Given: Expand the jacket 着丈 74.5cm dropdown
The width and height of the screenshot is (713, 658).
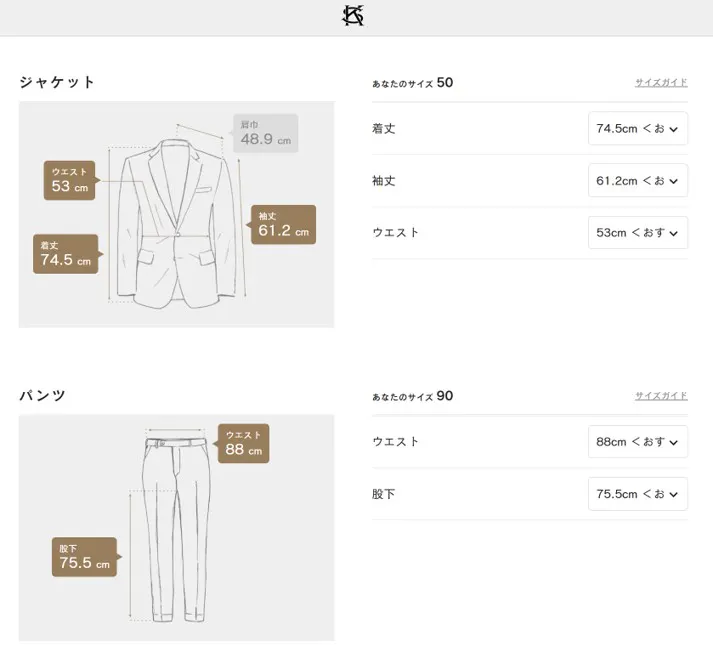Looking at the screenshot, I should click(637, 129).
